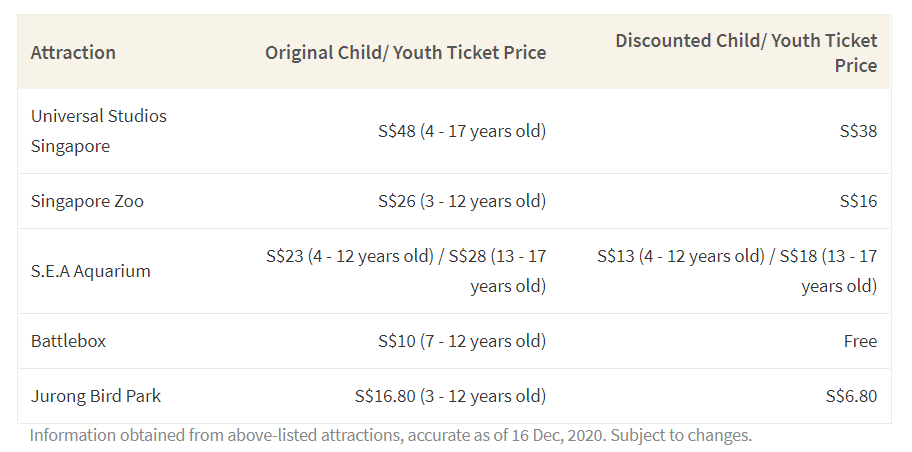This screenshot has width=912, height=452.
Task: Click the Battlebox attraction name
Action: click(x=68, y=341)
